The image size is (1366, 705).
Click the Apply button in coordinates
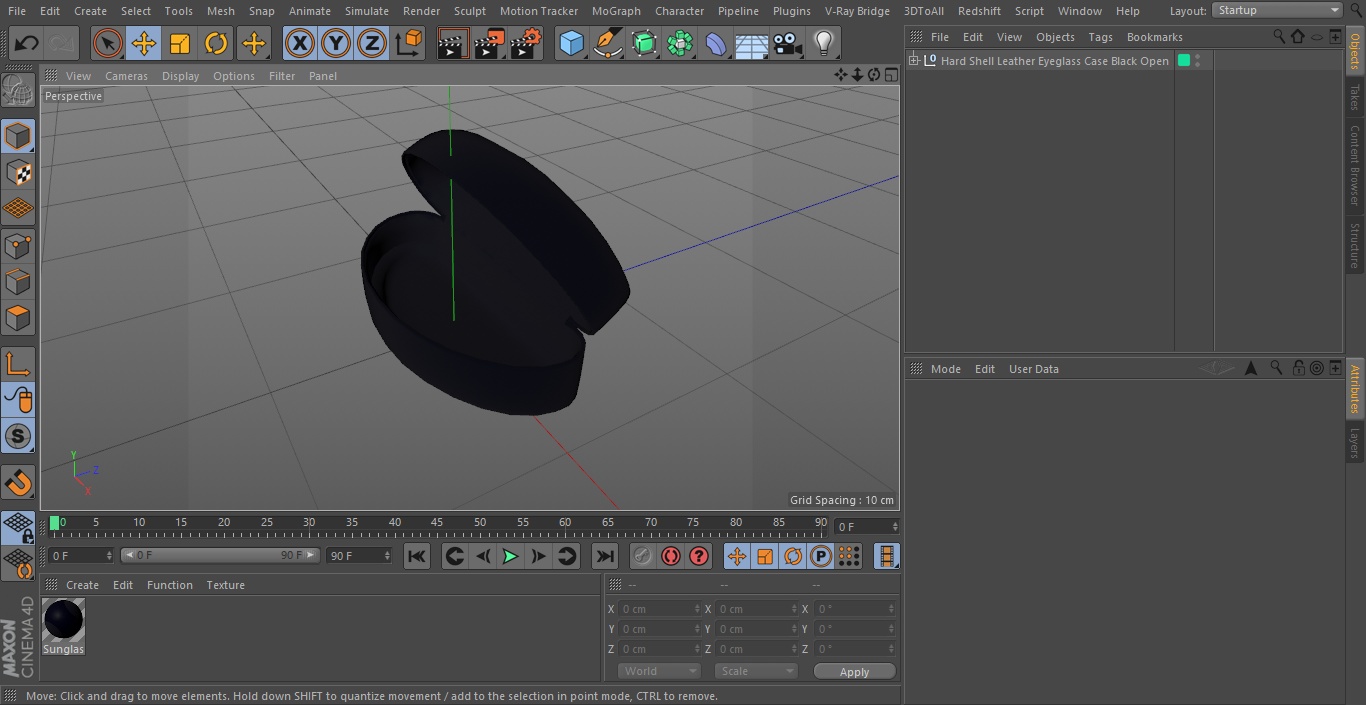pos(854,672)
